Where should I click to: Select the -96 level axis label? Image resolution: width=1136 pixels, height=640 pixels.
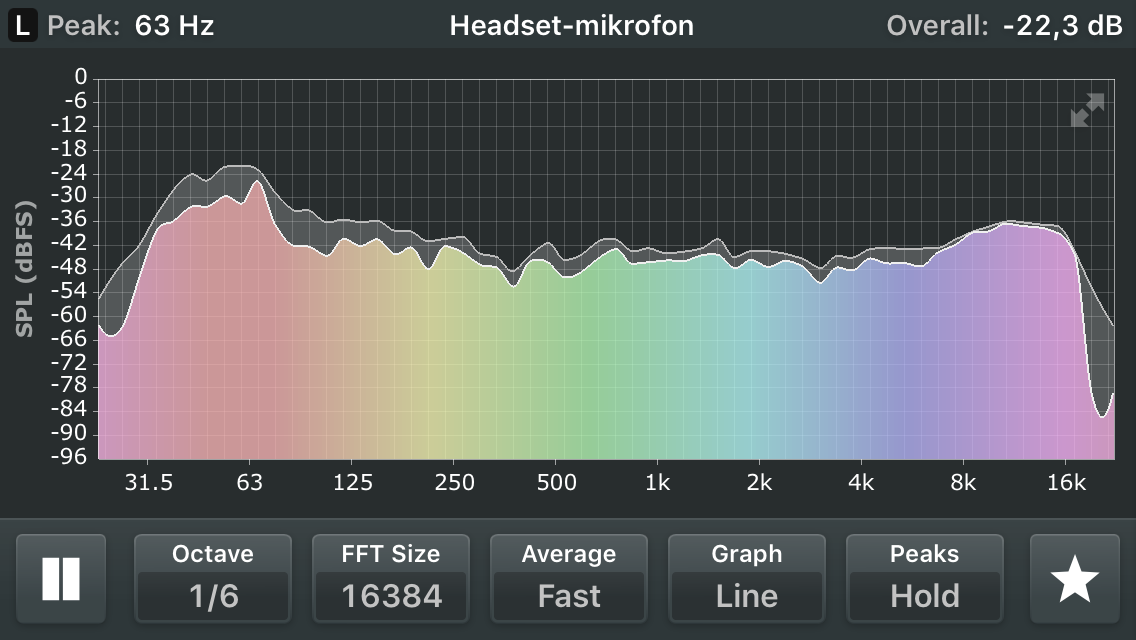point(69,457)
